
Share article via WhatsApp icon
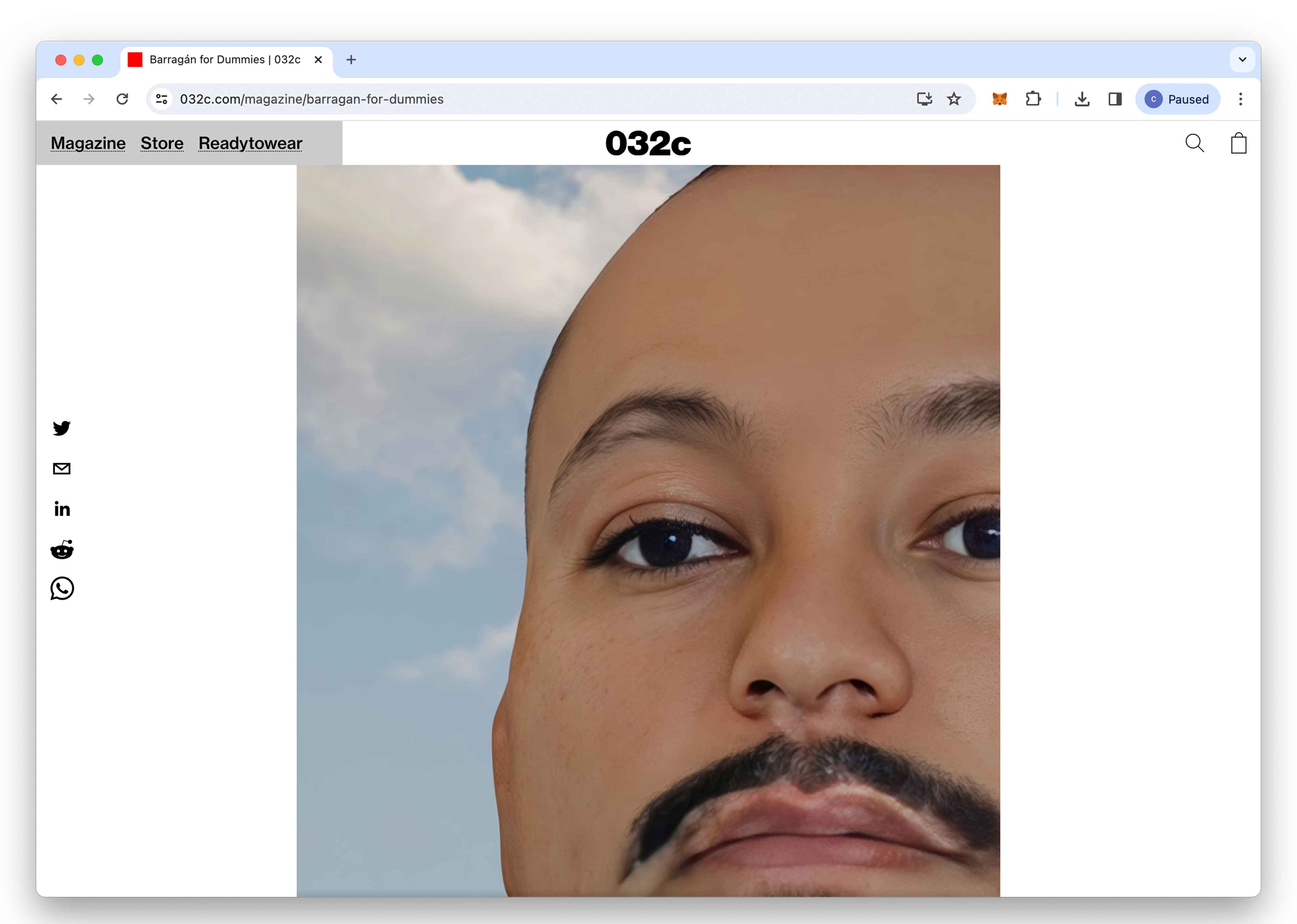tap(62, 588)
